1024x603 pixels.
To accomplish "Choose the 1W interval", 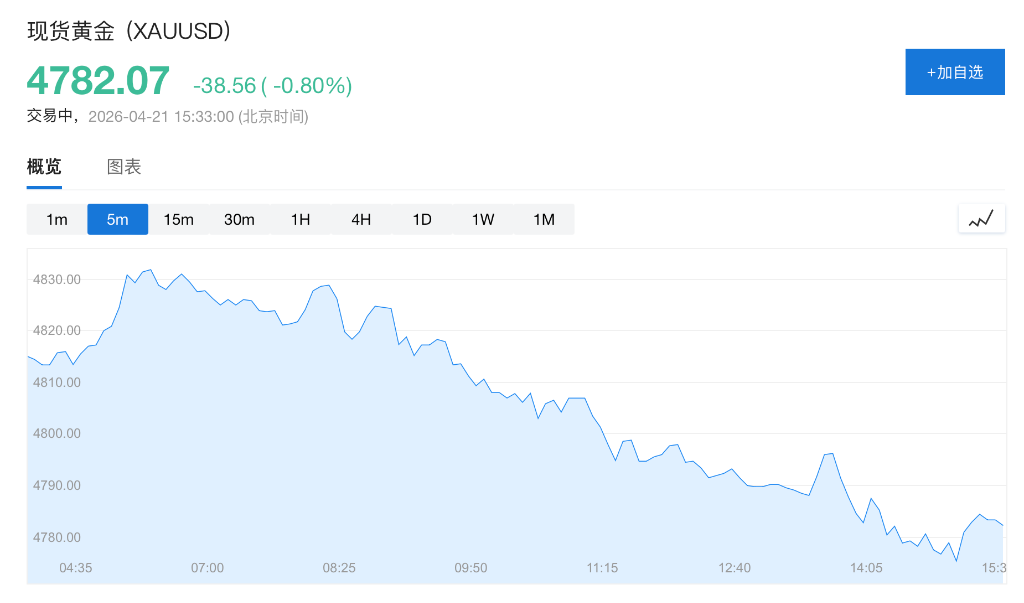I will click(x=483, y=219).
